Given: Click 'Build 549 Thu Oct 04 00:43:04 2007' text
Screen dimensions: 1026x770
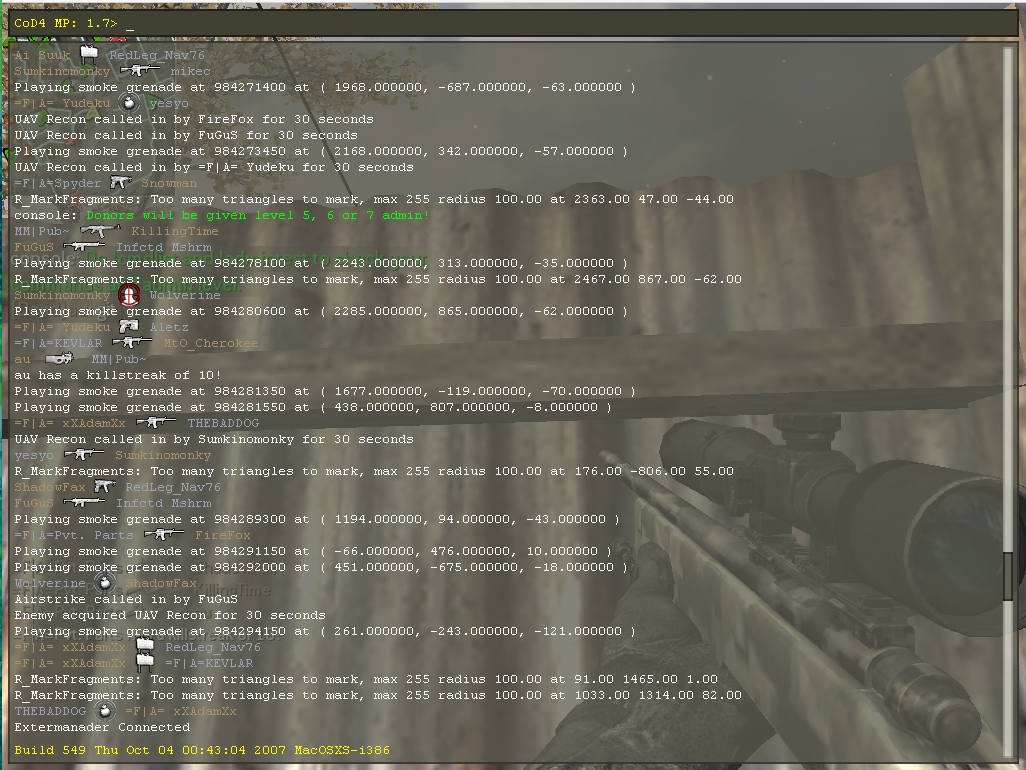Looking at the screenshot, I should point(150,750).
